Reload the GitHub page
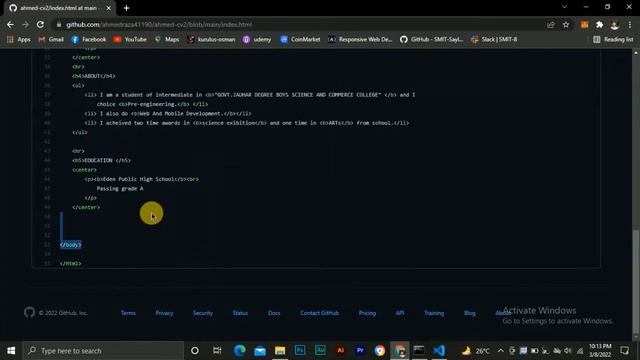640x360 pixels. [x=40, y=25]
